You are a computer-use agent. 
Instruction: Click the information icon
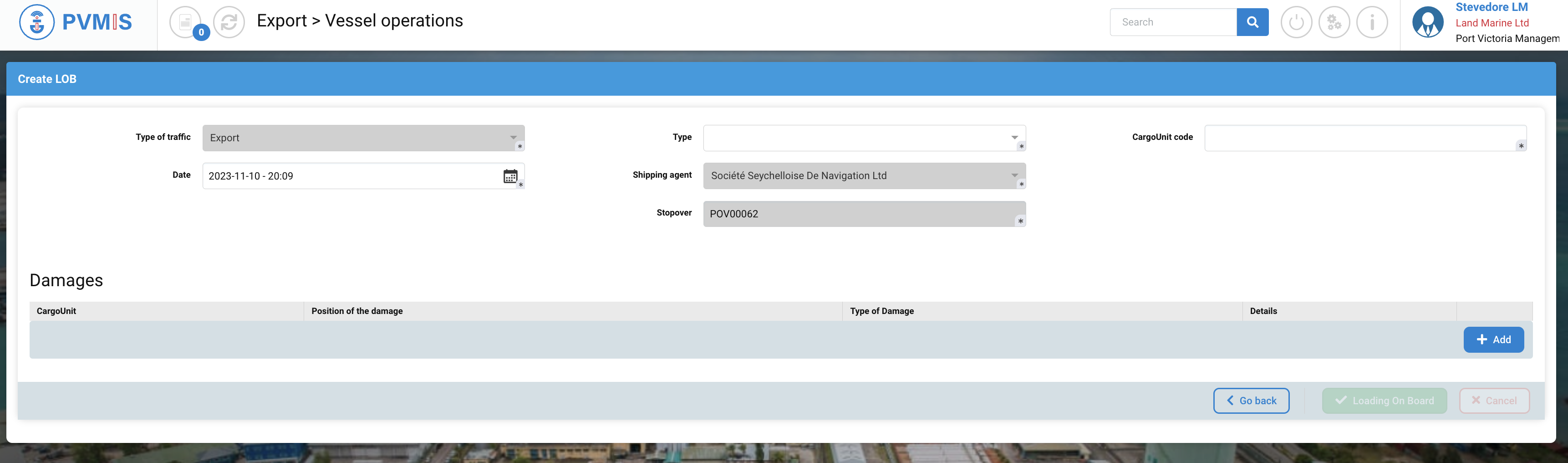point(1372,22)
